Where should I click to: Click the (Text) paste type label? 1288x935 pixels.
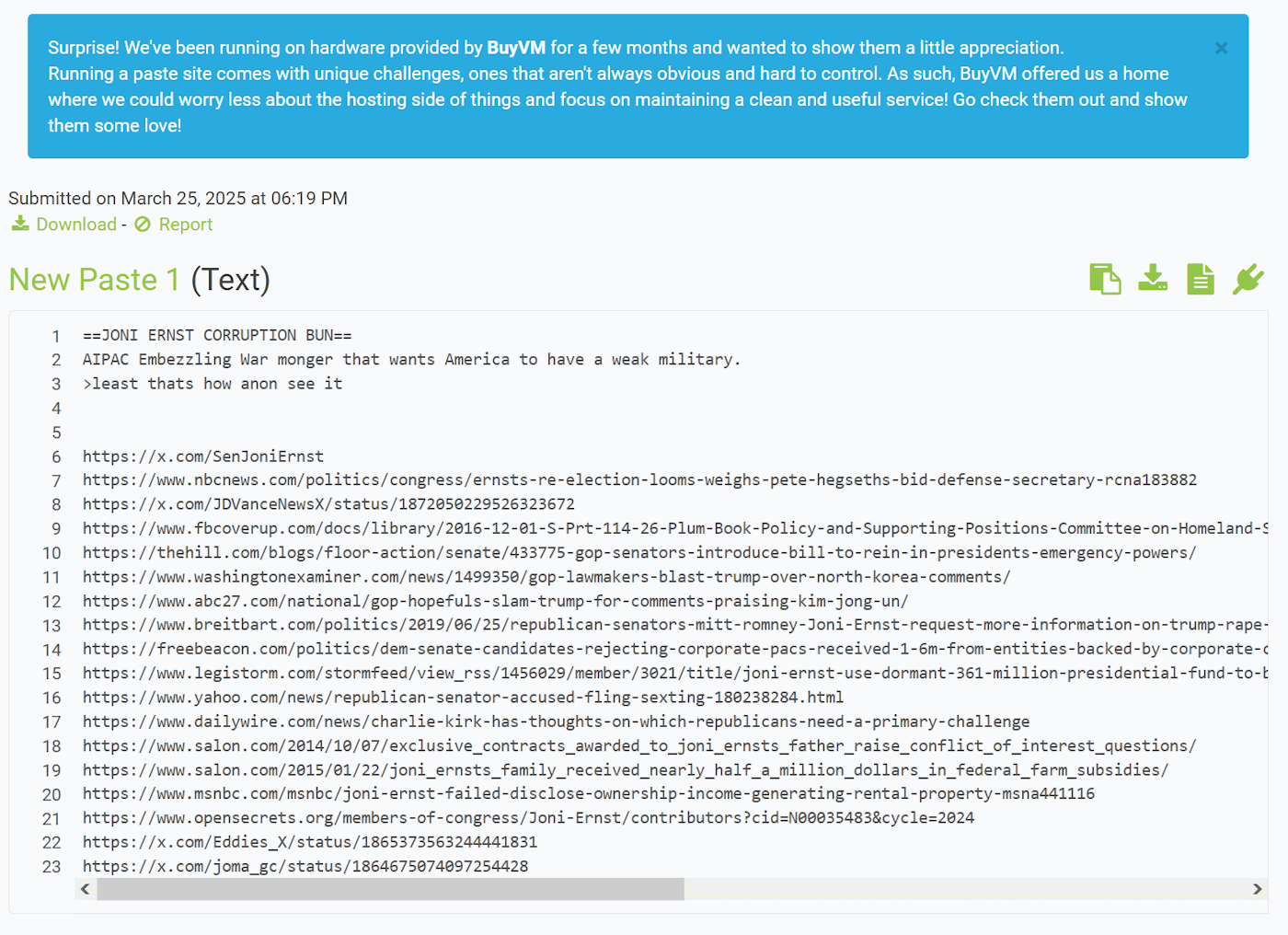230,280
